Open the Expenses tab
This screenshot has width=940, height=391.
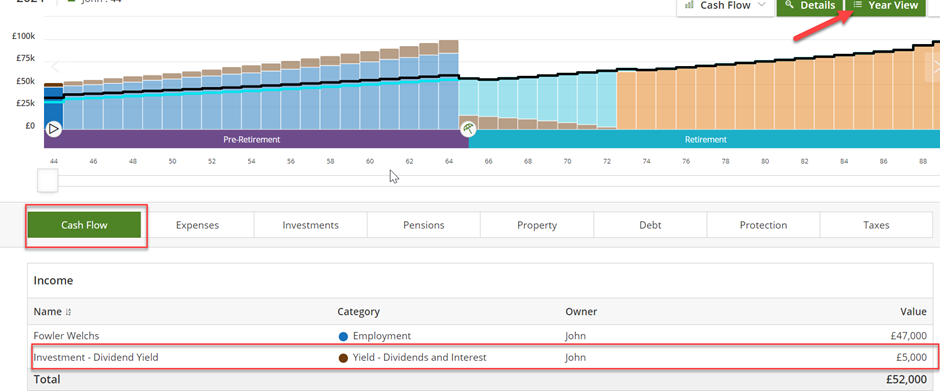(197, 225)
